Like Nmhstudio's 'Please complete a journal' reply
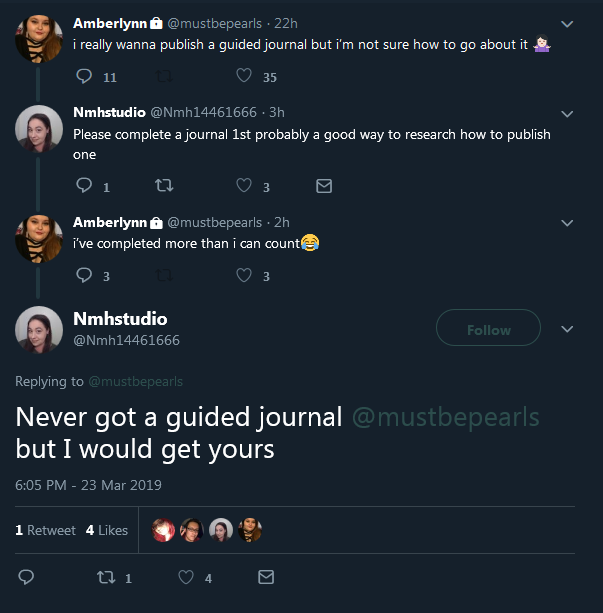 244,185
